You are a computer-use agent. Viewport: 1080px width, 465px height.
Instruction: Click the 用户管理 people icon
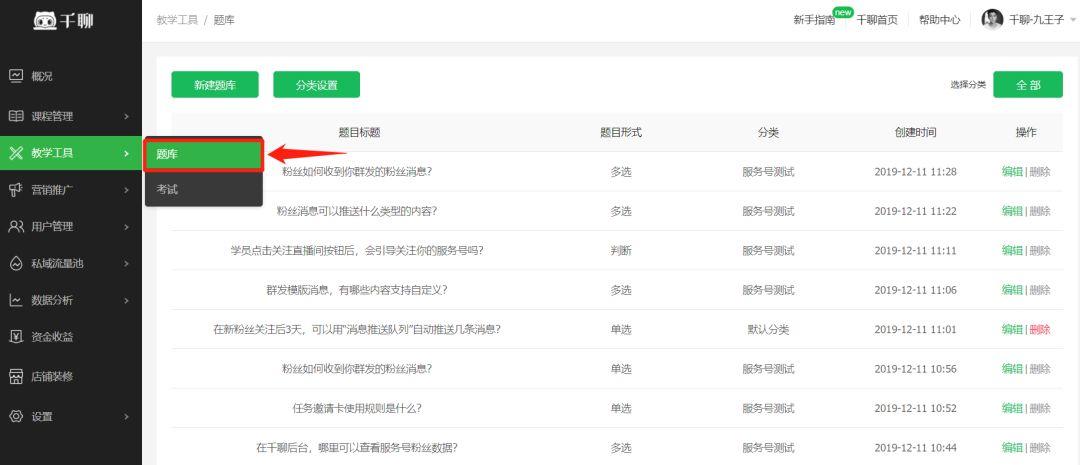[16, 227]
